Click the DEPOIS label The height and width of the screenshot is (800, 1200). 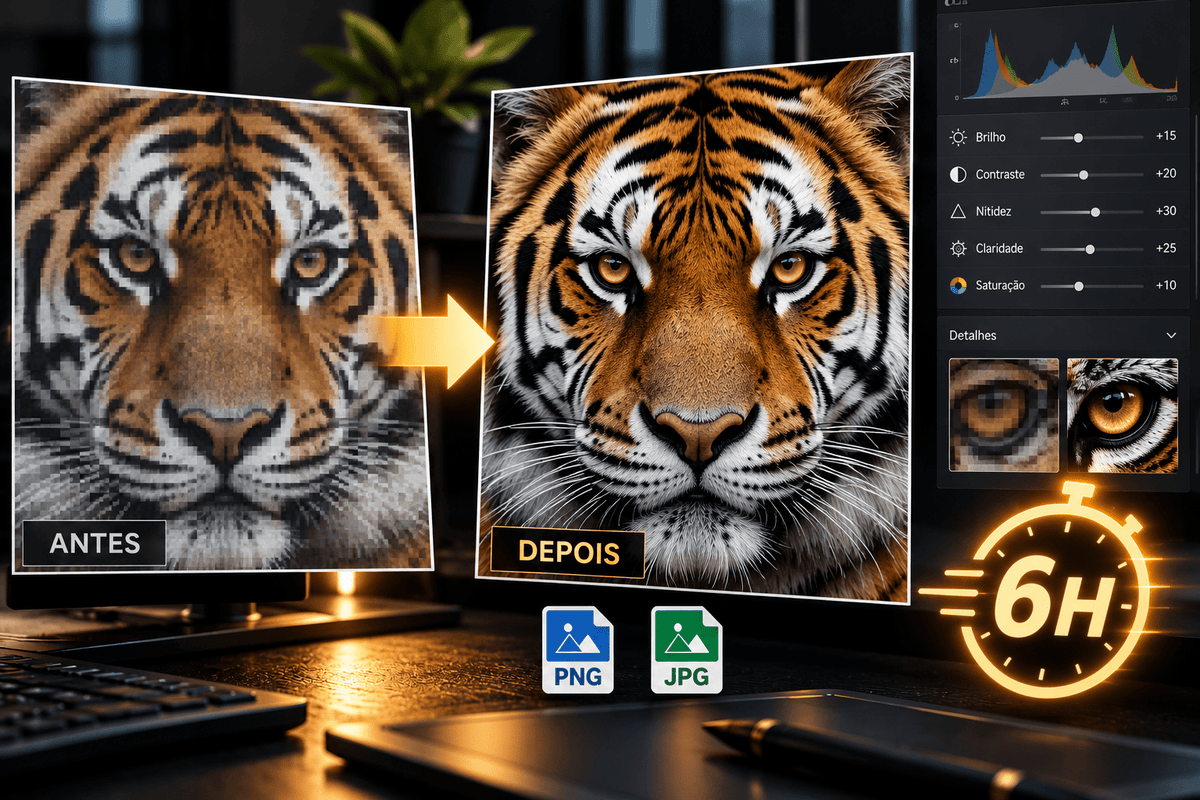[568, 552]
